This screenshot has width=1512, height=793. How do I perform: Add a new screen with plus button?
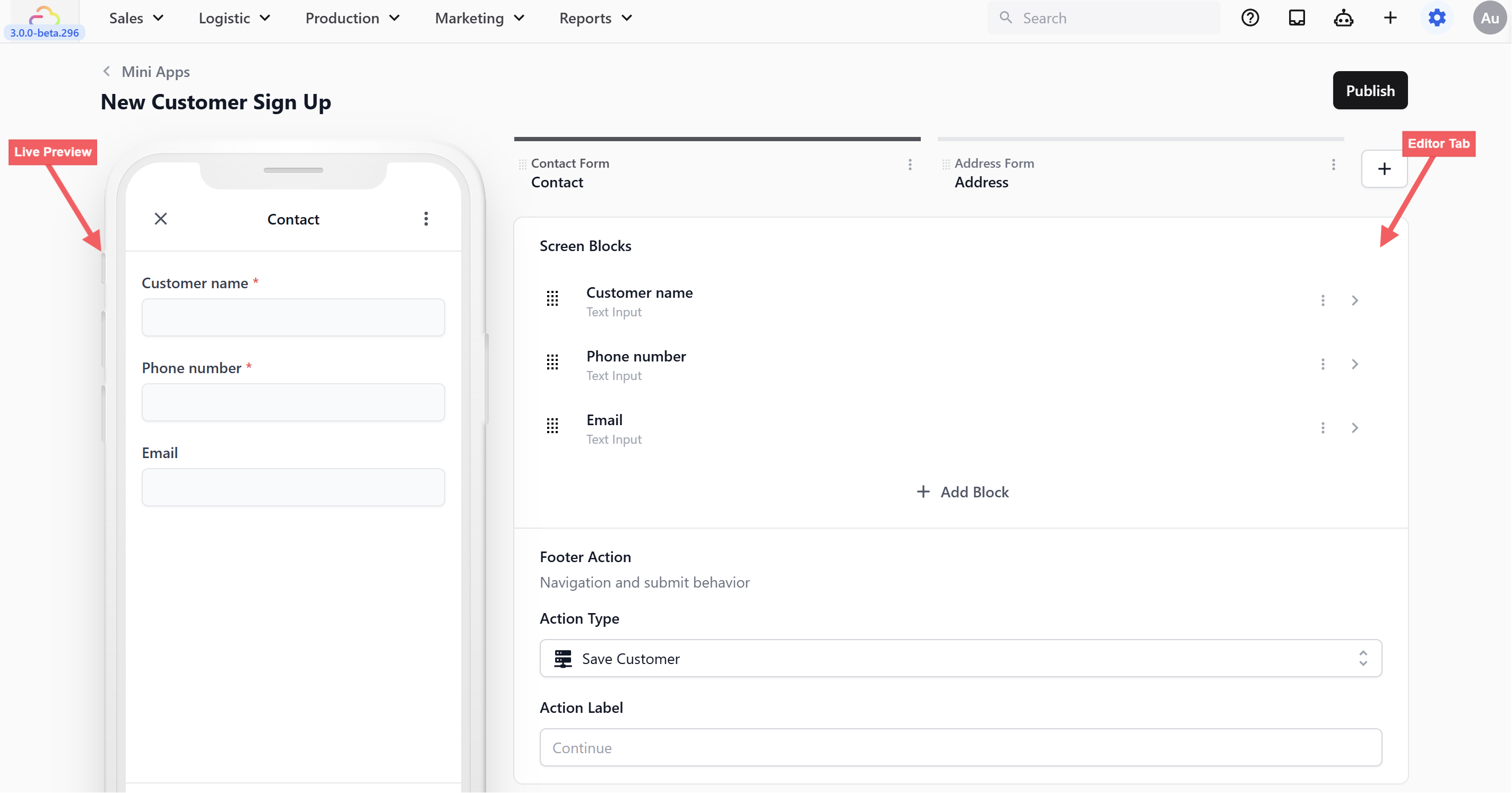tap(1384, 169)
